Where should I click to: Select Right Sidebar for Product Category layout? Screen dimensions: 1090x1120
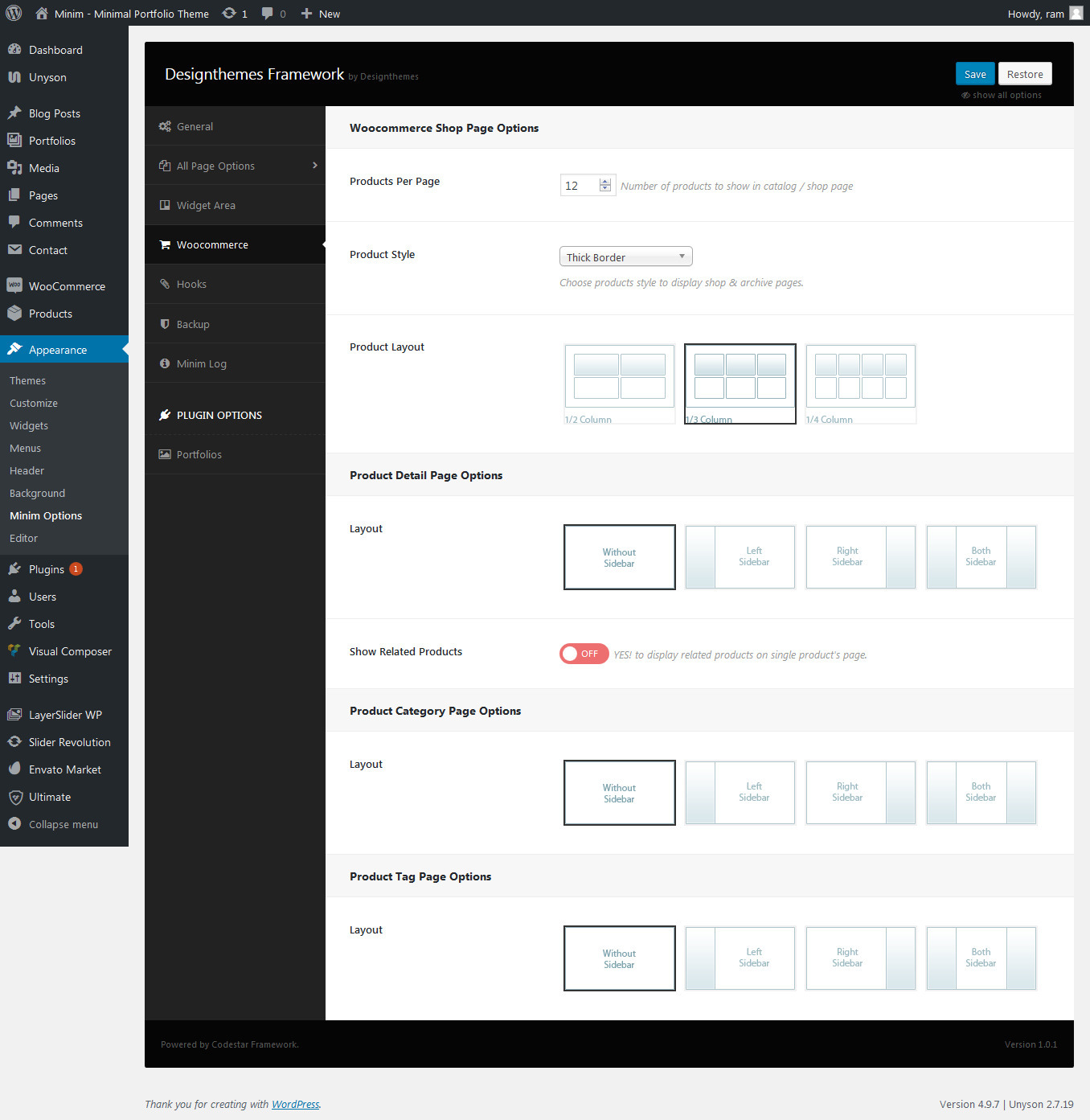[x=861, y=793]
